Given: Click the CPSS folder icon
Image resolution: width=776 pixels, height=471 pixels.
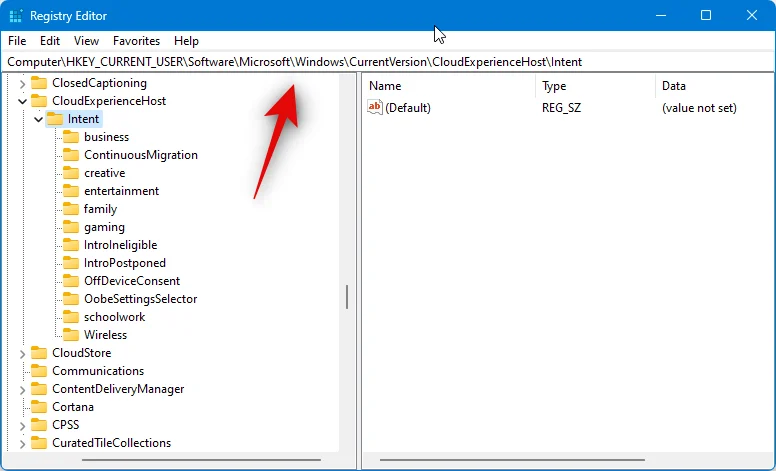Looking at the screenshot, I should [x=39, y=425].
